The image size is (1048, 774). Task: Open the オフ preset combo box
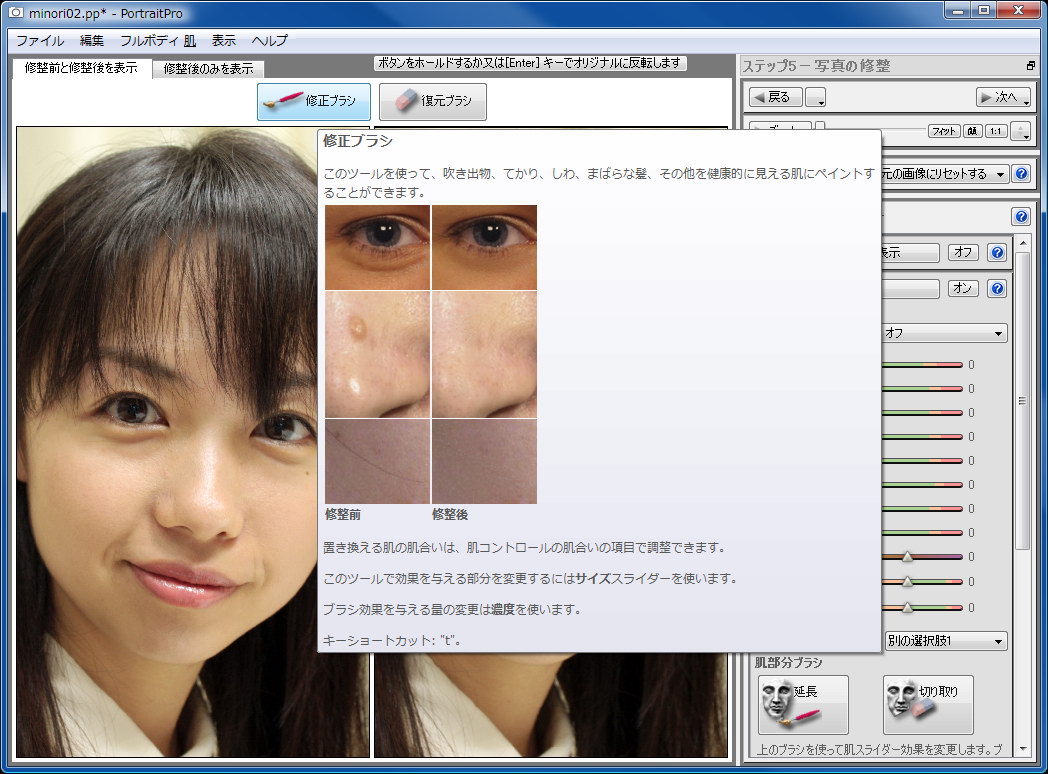pos(944,333)
